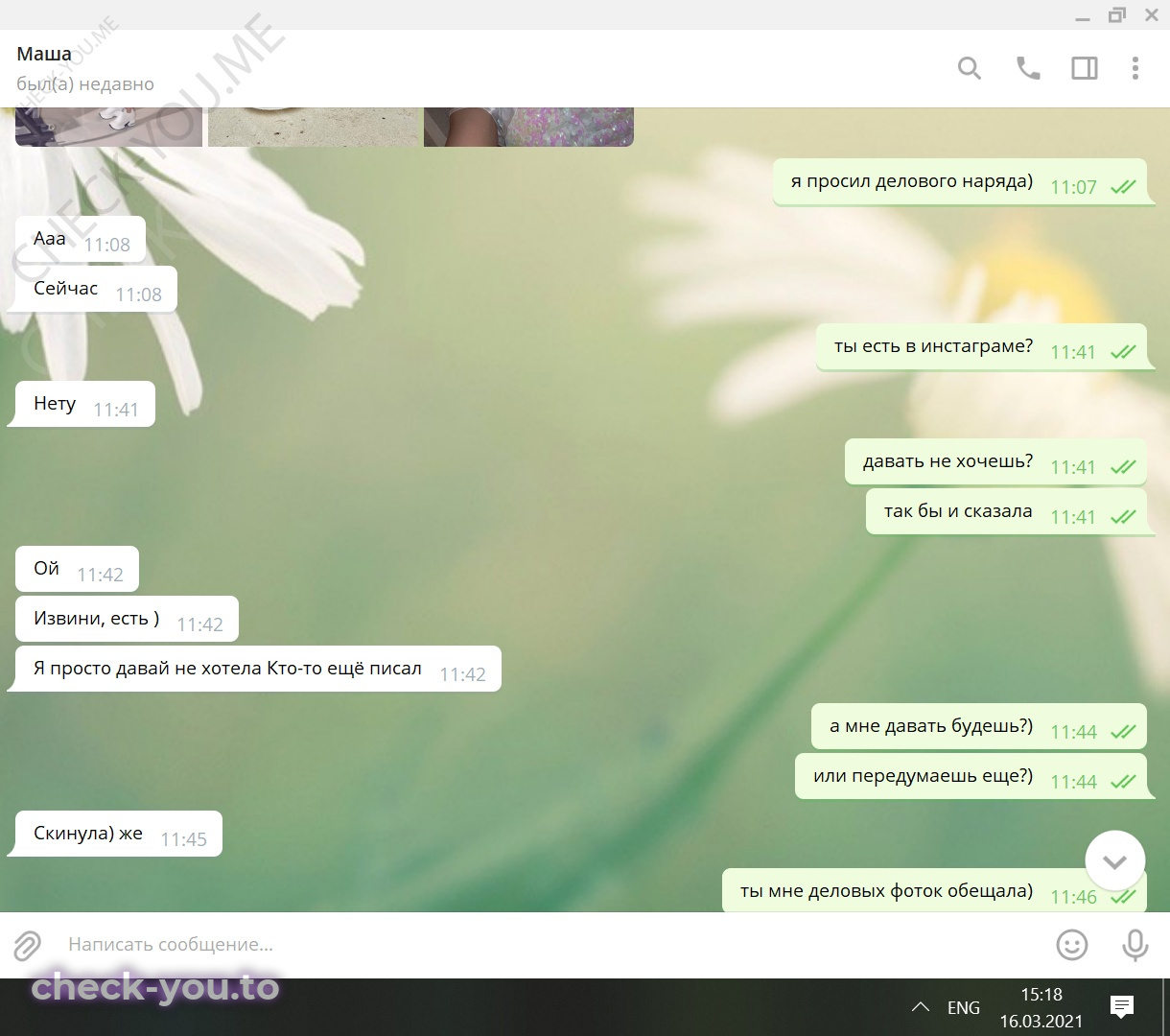Image resolution: width=1170 pixels, height=1036 pixels.
Task: Start a voice call with Маша
Action: (x=1028, y=68)
